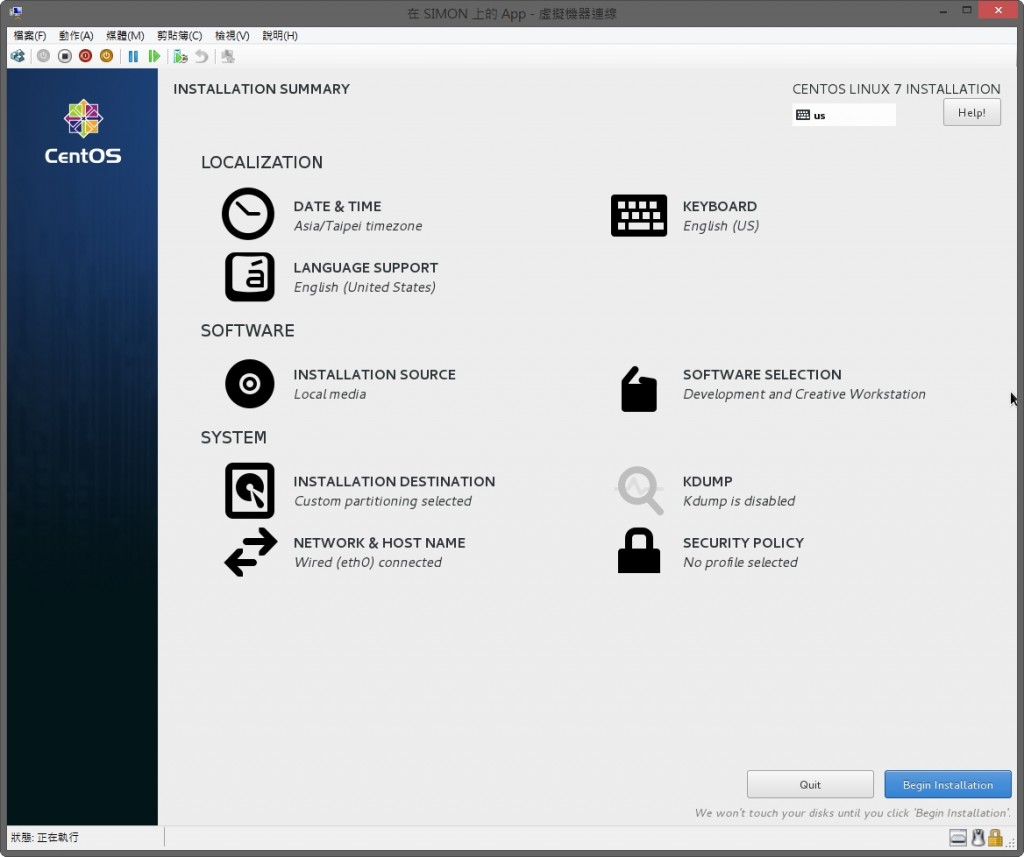Screen dimensions: 1024x857
Task: Open the 媒體(M) media menu
Action: click(125, 35)
